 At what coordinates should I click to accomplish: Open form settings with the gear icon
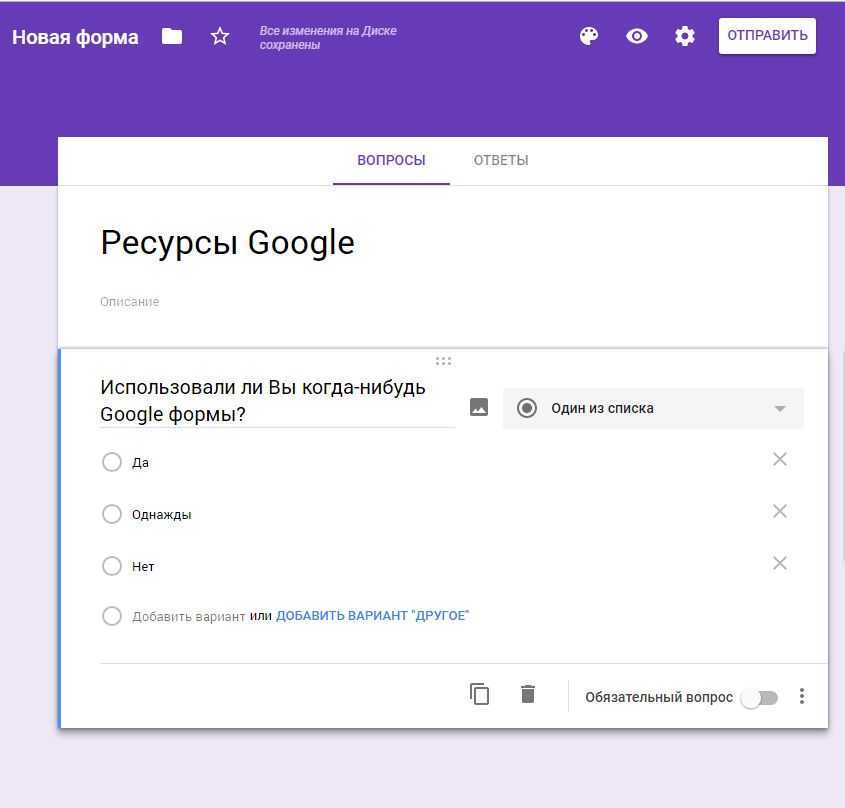click(x=684, y=36)
